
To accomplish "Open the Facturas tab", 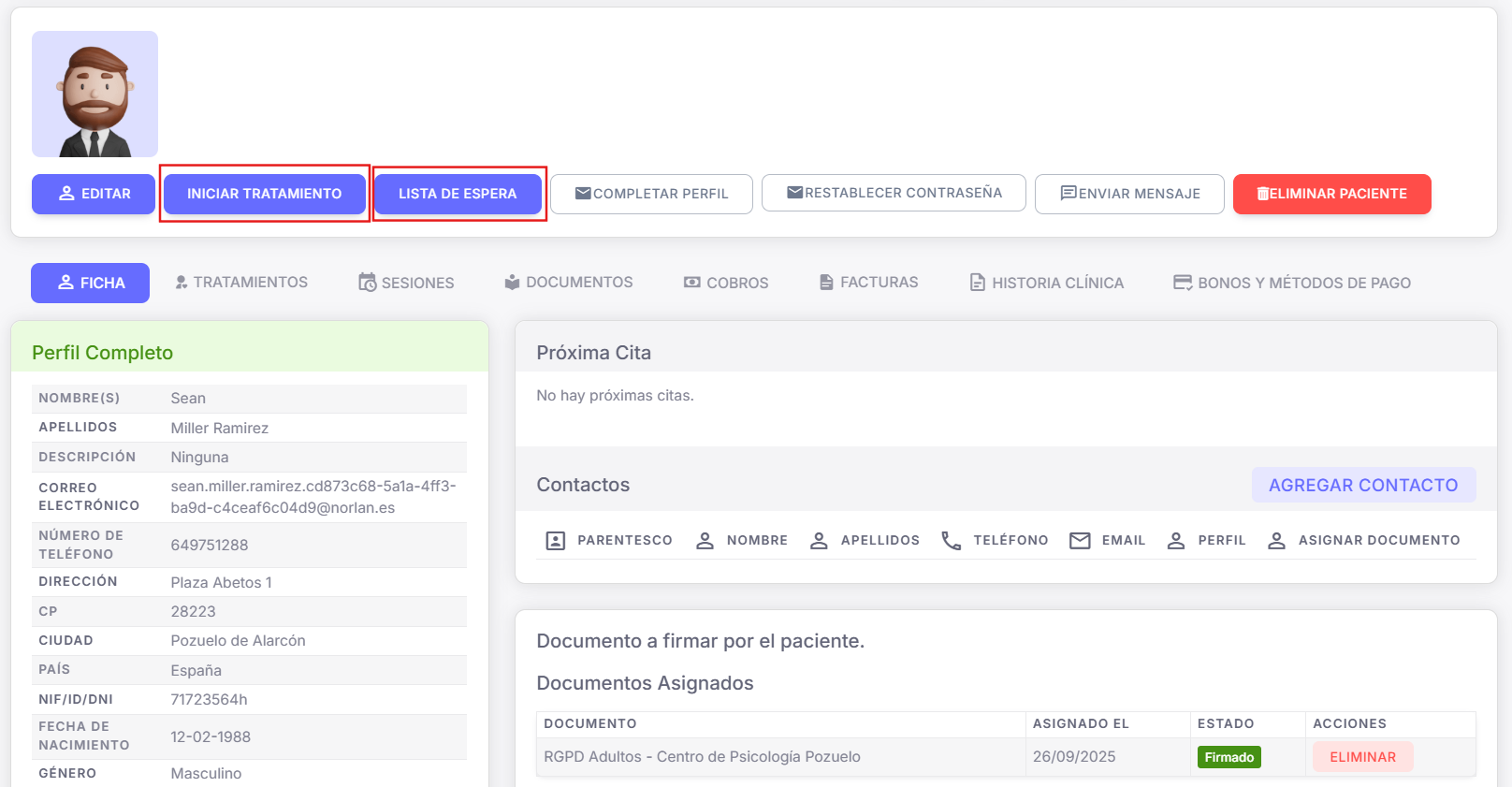I will pos(868,283).
